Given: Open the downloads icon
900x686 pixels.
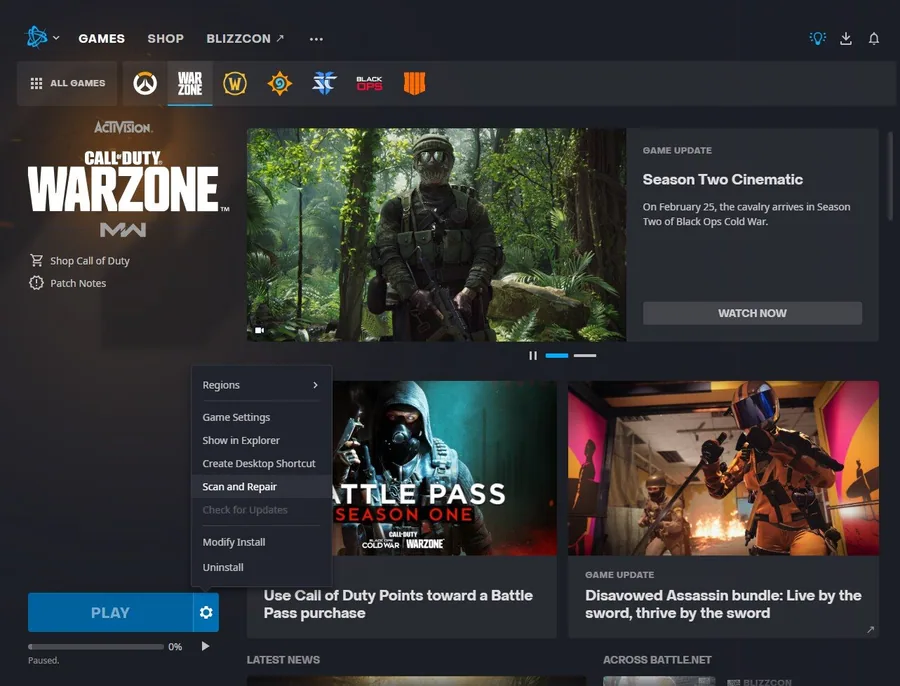Looking at the screenshot, I should tap(845, 38).
